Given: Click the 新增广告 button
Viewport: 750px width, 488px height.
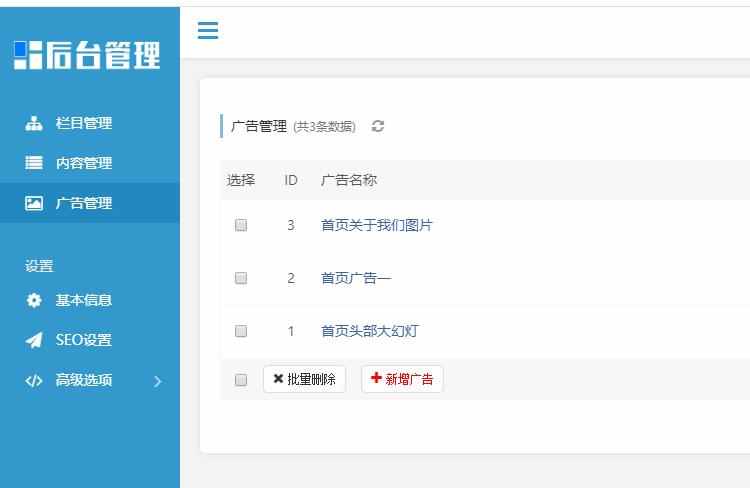Looking at the screenshot, I should point(402,379).
